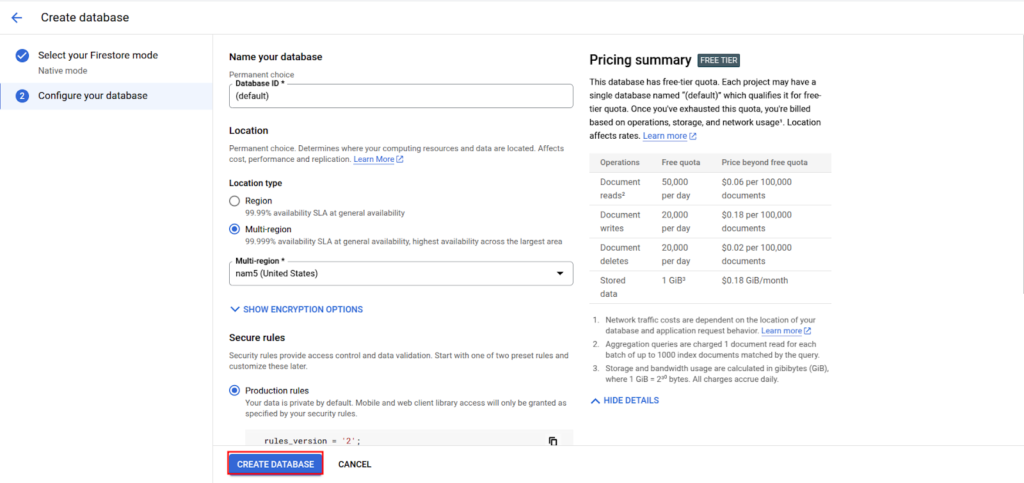Focus the Database ID input field
Image resolution: width=1024 pixels, height=483 pixels.
pos(401,96)
